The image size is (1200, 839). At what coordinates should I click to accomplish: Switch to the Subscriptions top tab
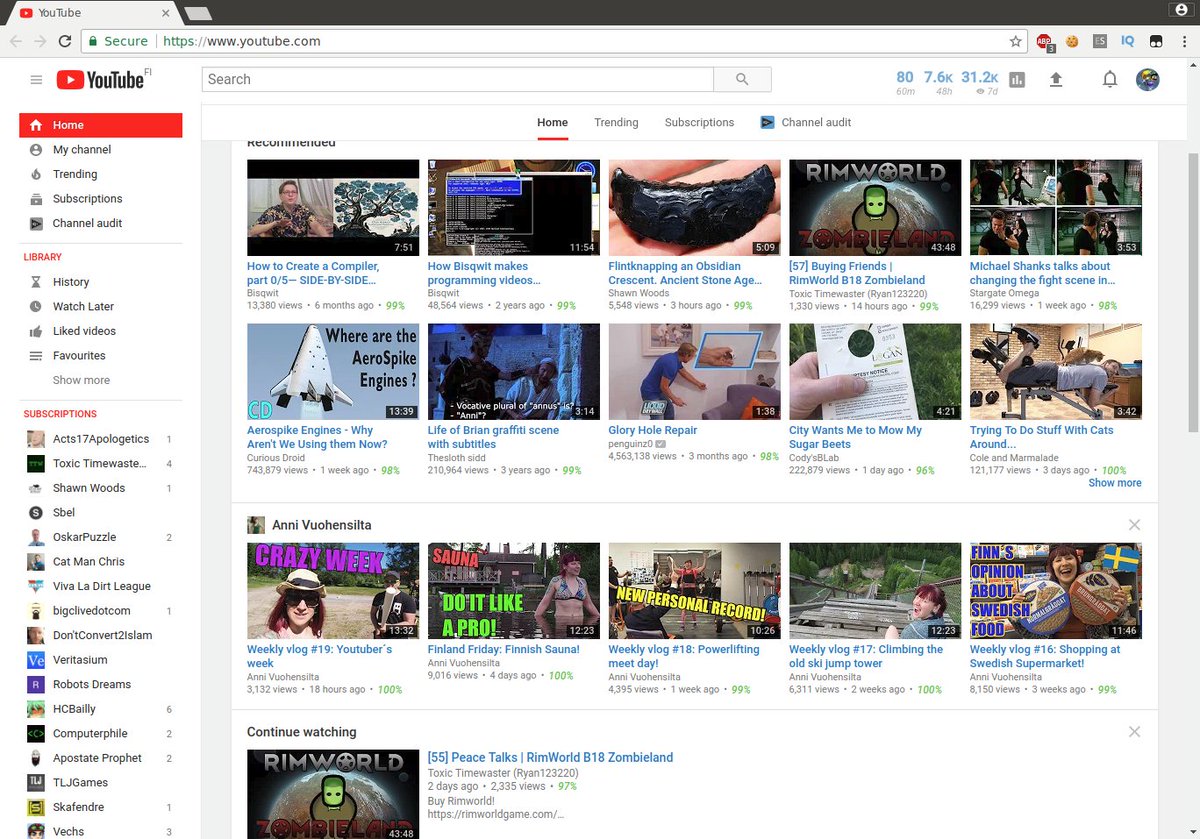point(699,122)
